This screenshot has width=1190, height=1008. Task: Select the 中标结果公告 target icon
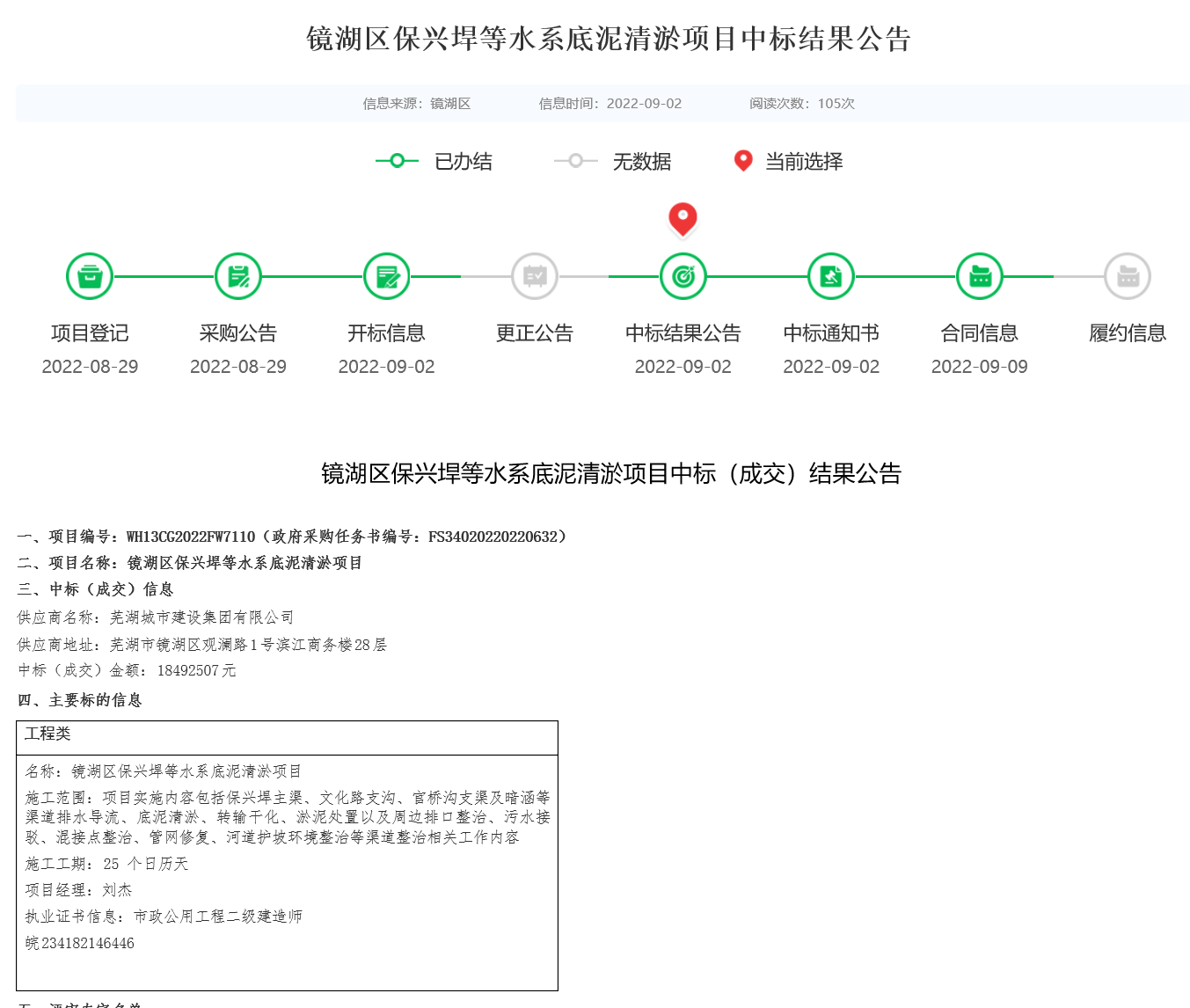point(683,276)
